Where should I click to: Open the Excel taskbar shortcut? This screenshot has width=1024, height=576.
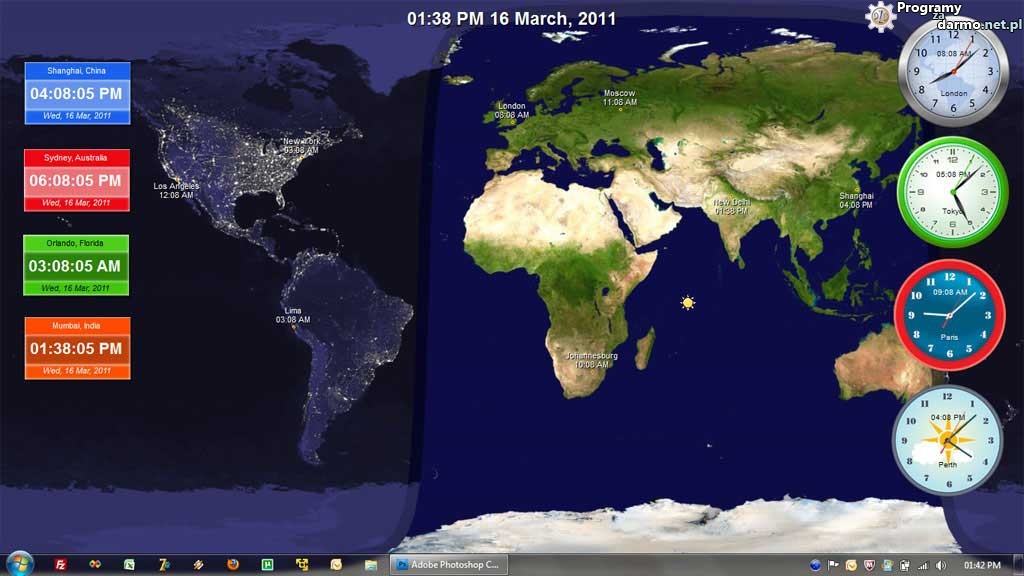tap(129, 565)
